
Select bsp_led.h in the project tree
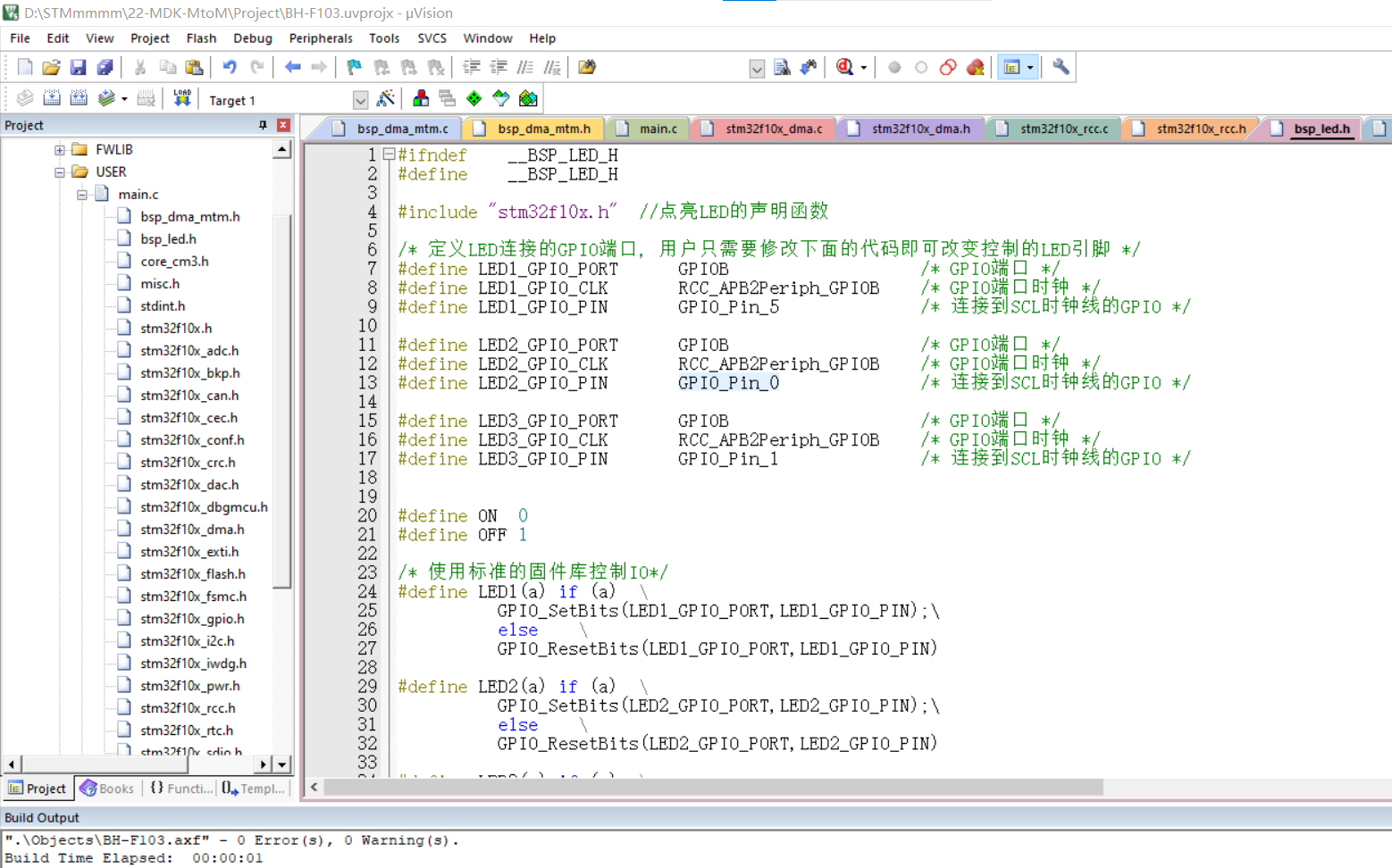tap(168, 238)
